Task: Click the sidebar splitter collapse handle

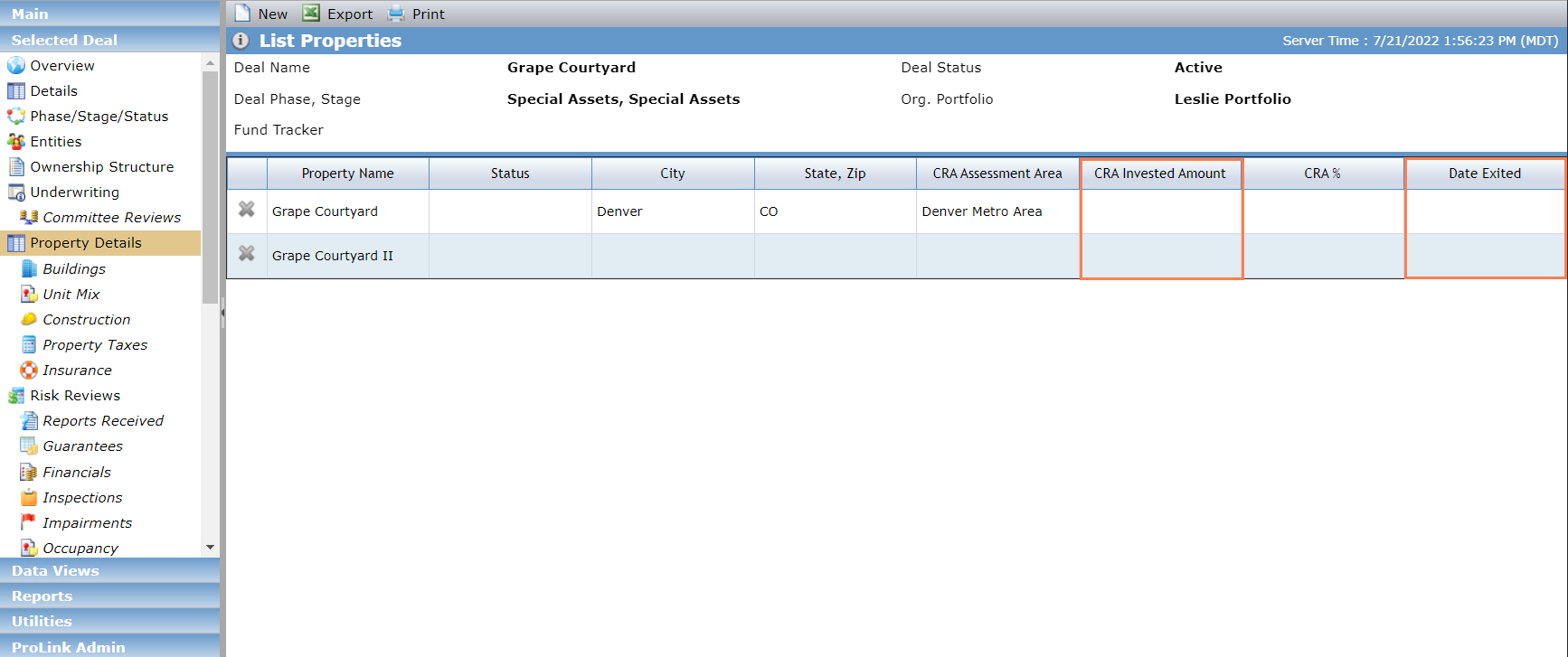Action: (x=222, y=313)
